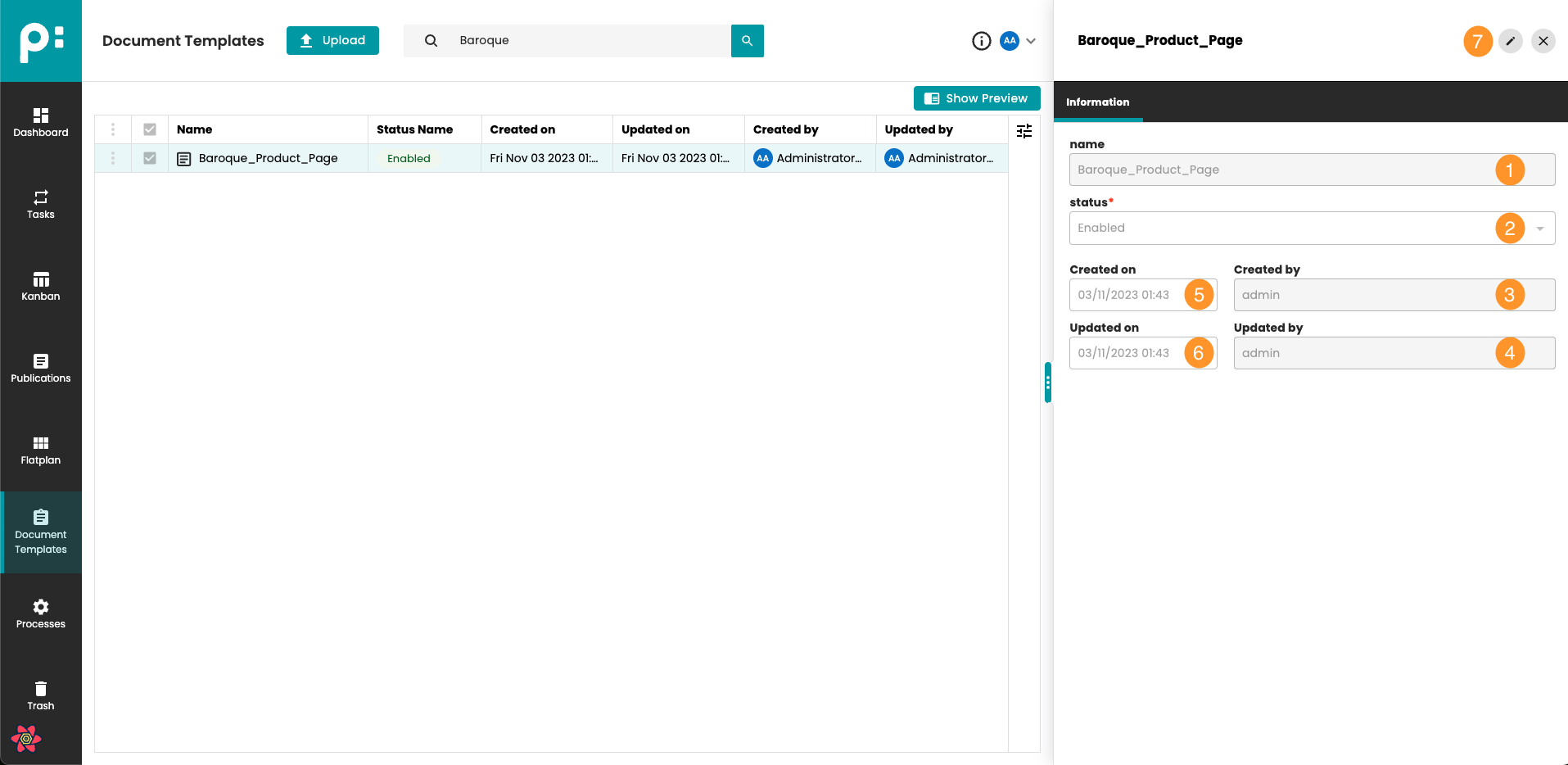Click the info circle icon in header
Image resolution: width=1568 pixels, height=765 pixels.
click(x=981, y=41)
